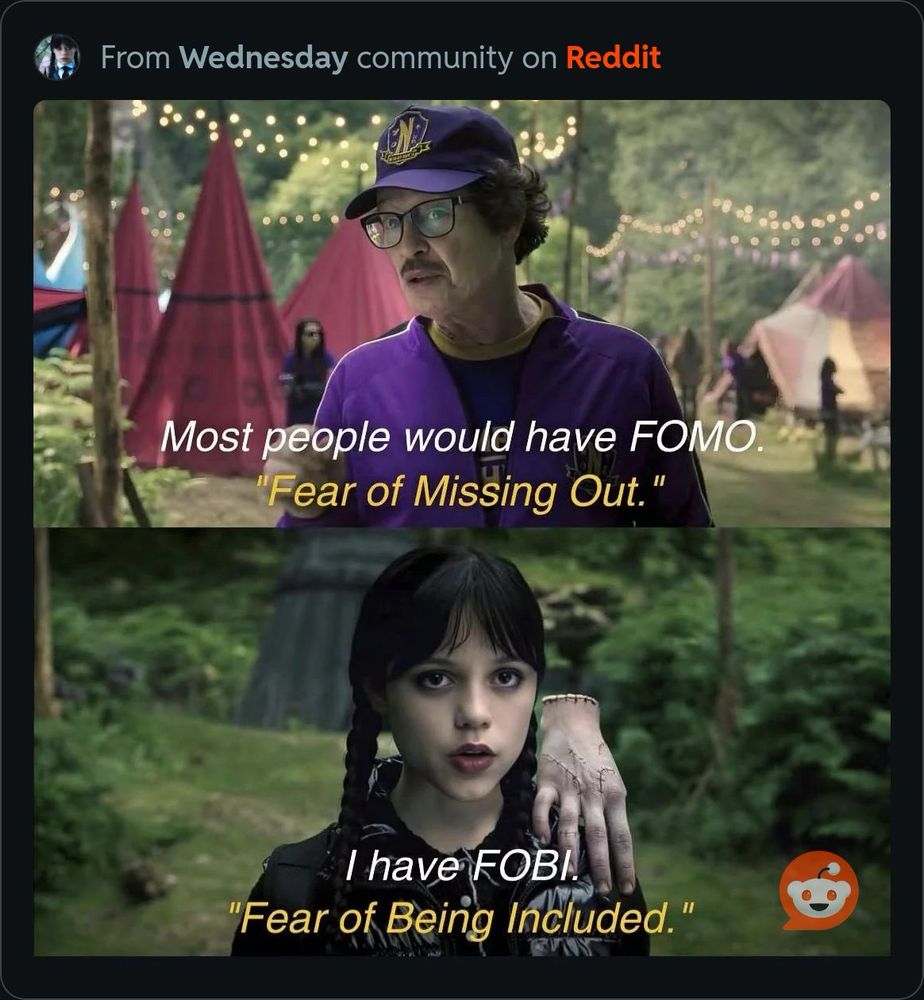Screen dimensions: 924x1000
Task: Select the top camp scene image panel
Action: tap(462, 313)
